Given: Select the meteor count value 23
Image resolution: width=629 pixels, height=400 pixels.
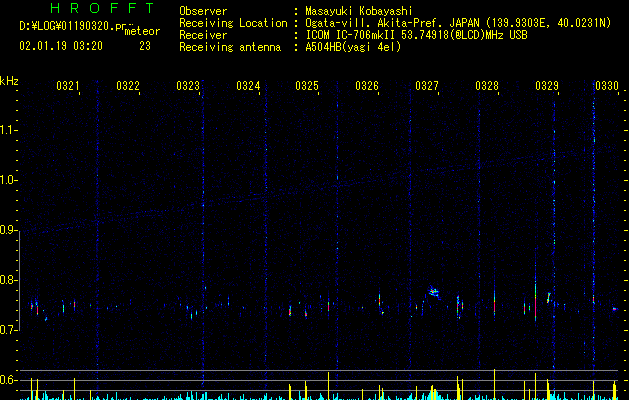Looking at the screenshot, I should point(145,46).
